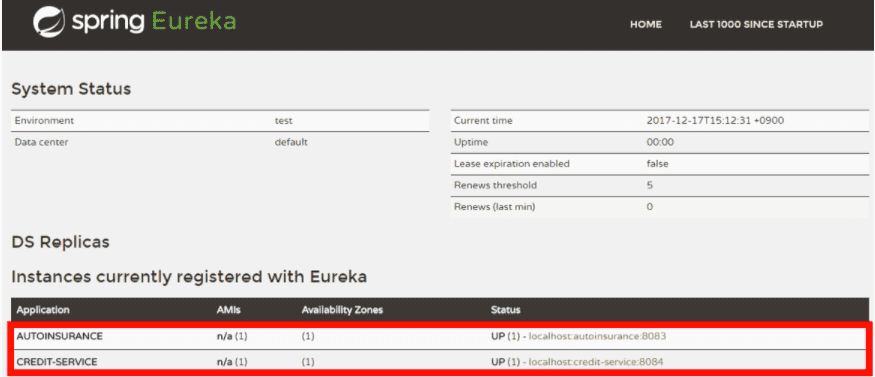Open LAST 1000 SINCE STARTUP page
Image resolution: width=875 pixels, height=377 pixels.
click(756, 25)
